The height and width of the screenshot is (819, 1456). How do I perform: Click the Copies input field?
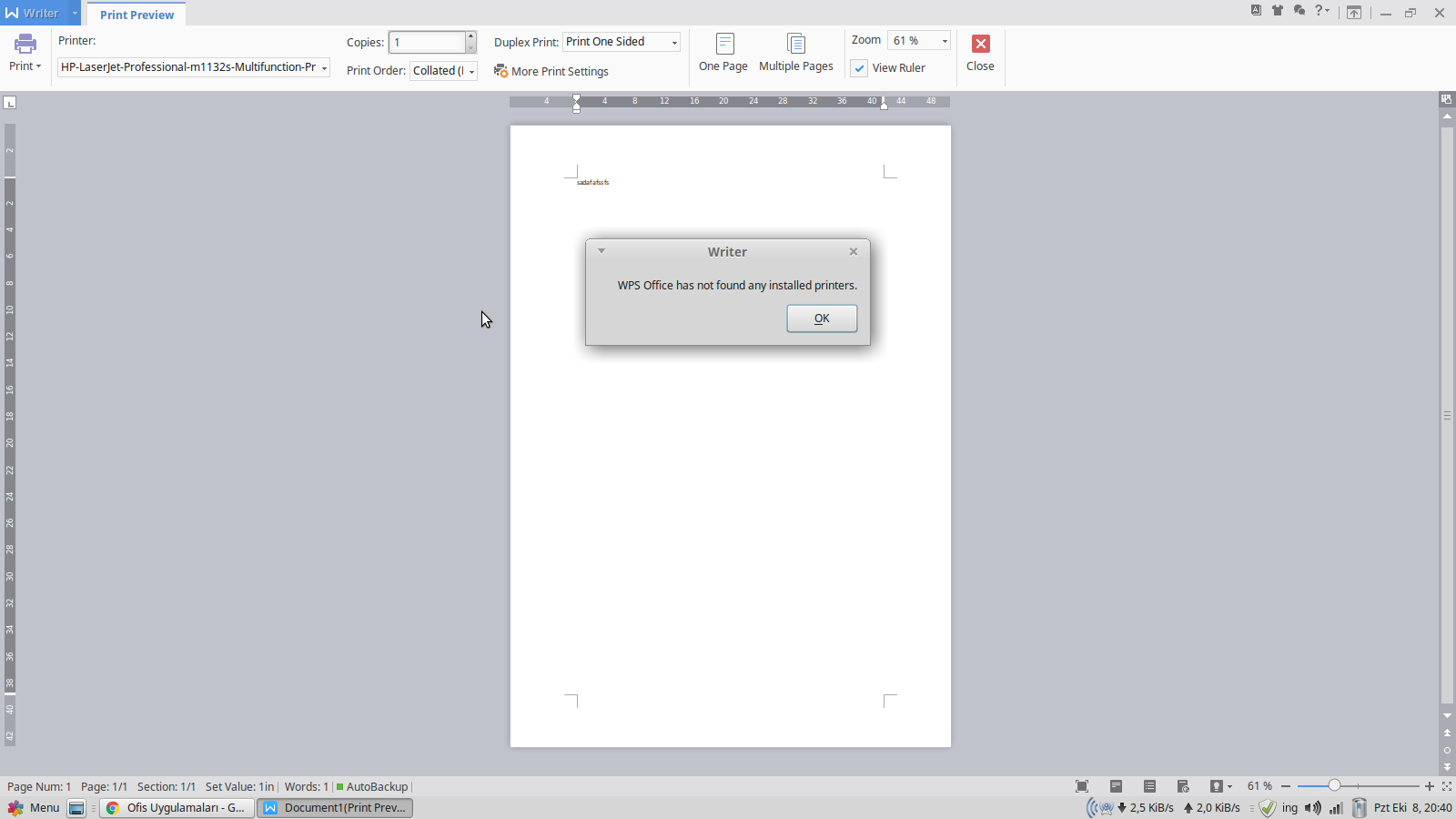427,43
